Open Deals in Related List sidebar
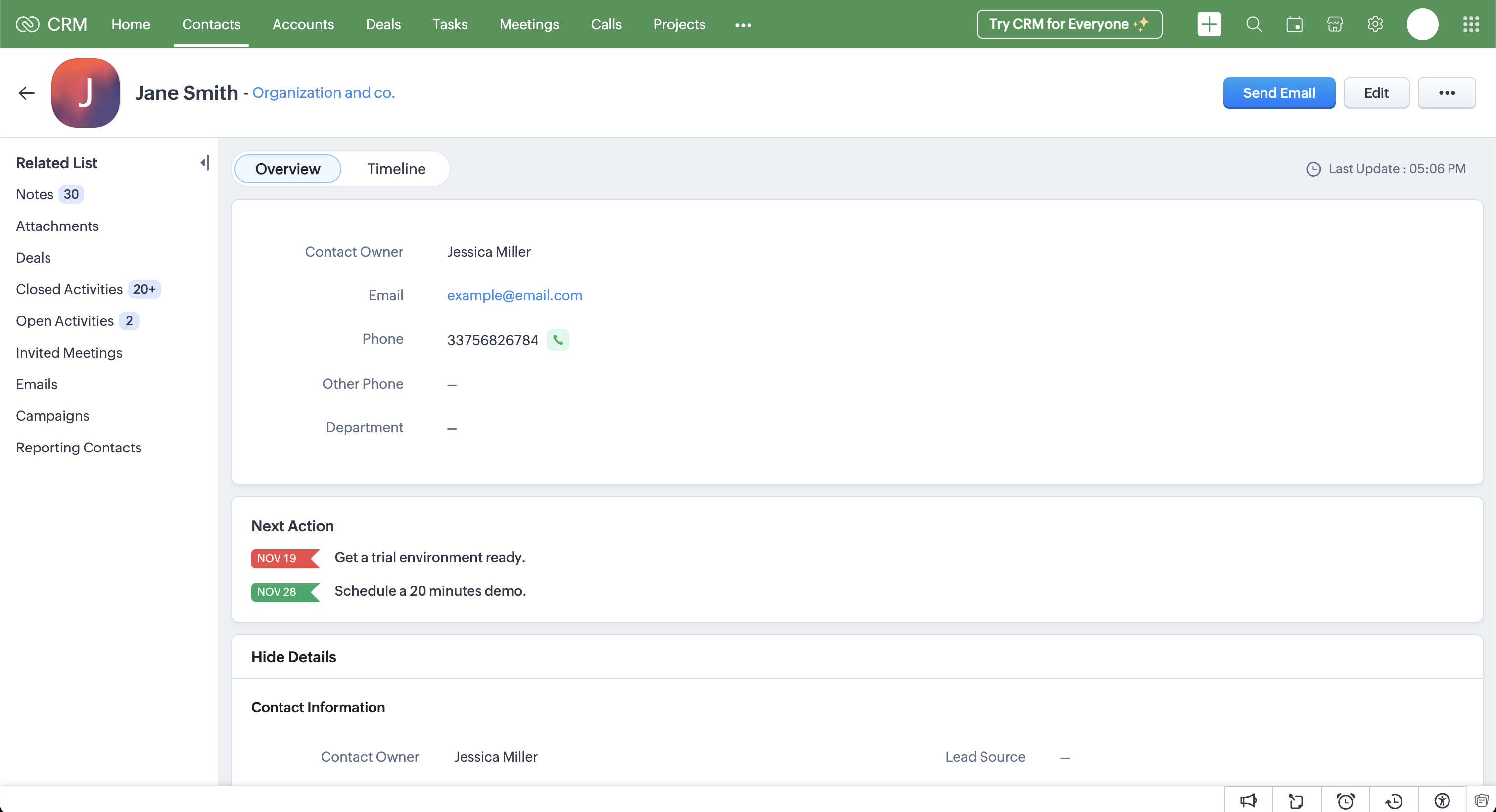The height and width of the screenshot is (812, 1496). coord(33,258)
